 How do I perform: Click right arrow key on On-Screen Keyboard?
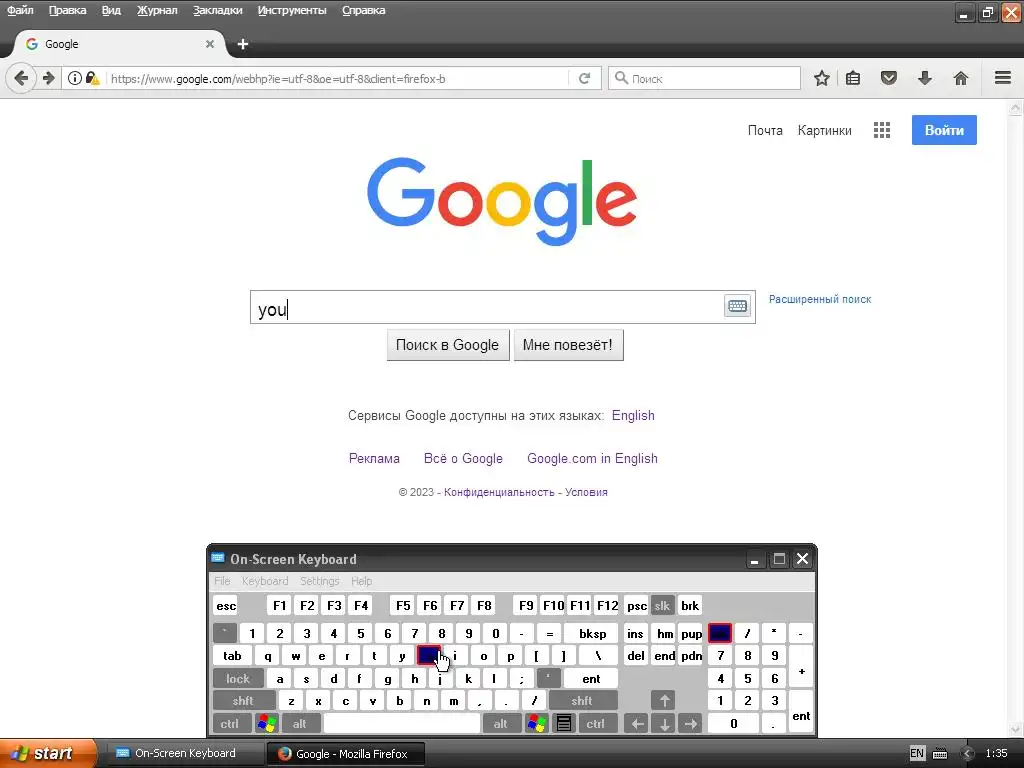pyautogui.click(x=690, y=724)
